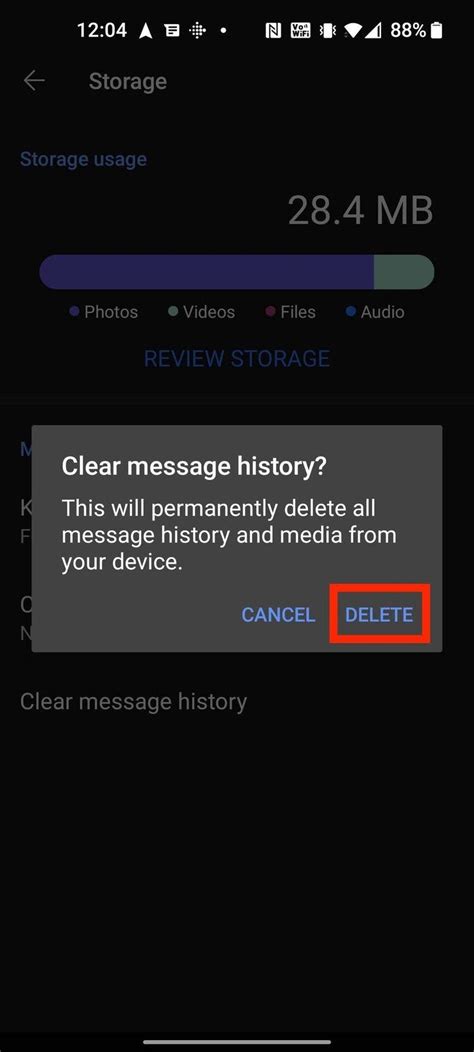Tap the vibrate mode icon

pos(328,30)
